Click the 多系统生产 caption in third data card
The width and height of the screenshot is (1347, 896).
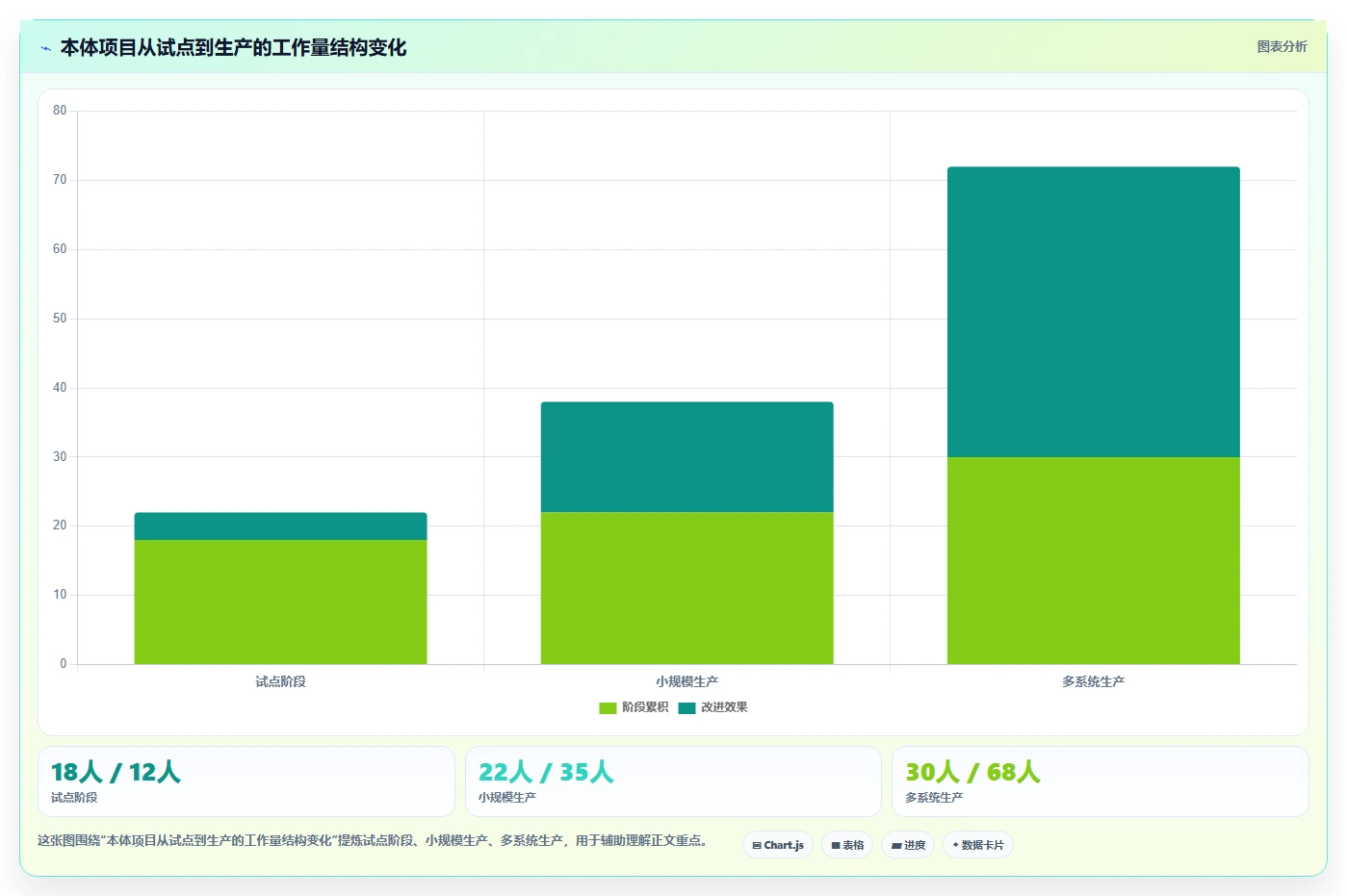[934, 798]
